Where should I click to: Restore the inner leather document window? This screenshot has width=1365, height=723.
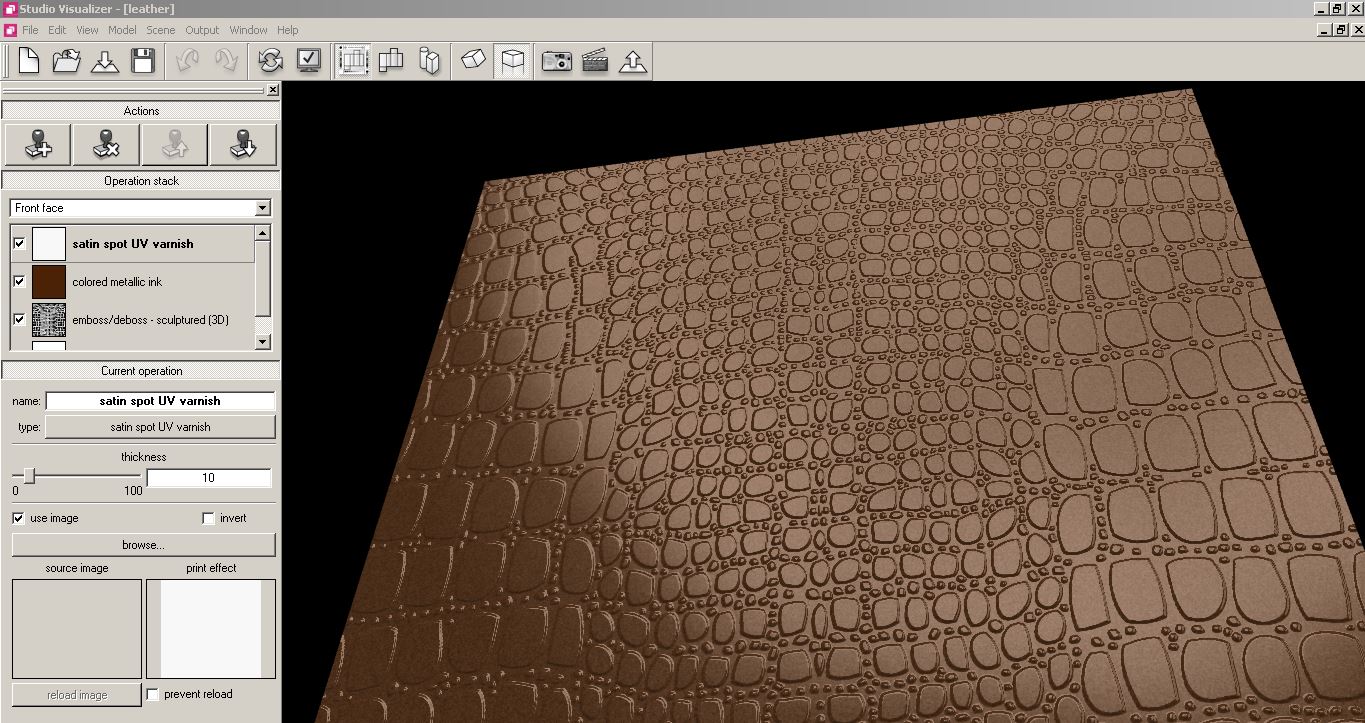click(1338, 30)
